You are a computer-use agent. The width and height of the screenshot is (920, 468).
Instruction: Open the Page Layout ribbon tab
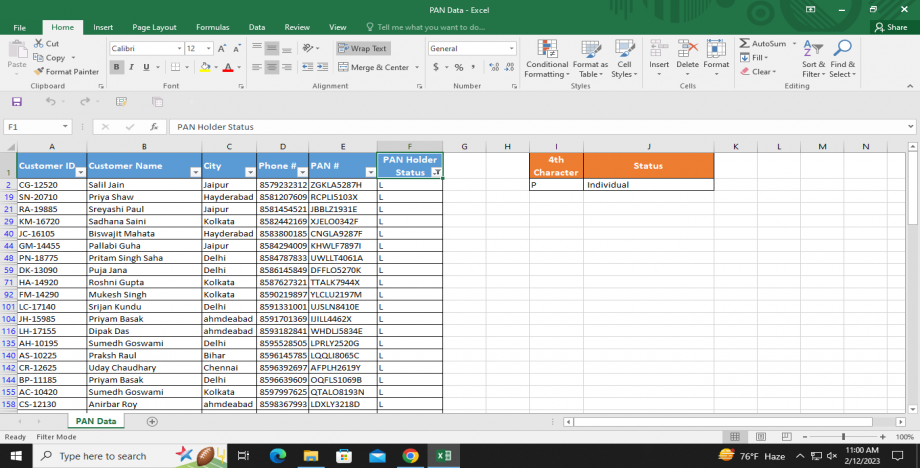point(154,27)
